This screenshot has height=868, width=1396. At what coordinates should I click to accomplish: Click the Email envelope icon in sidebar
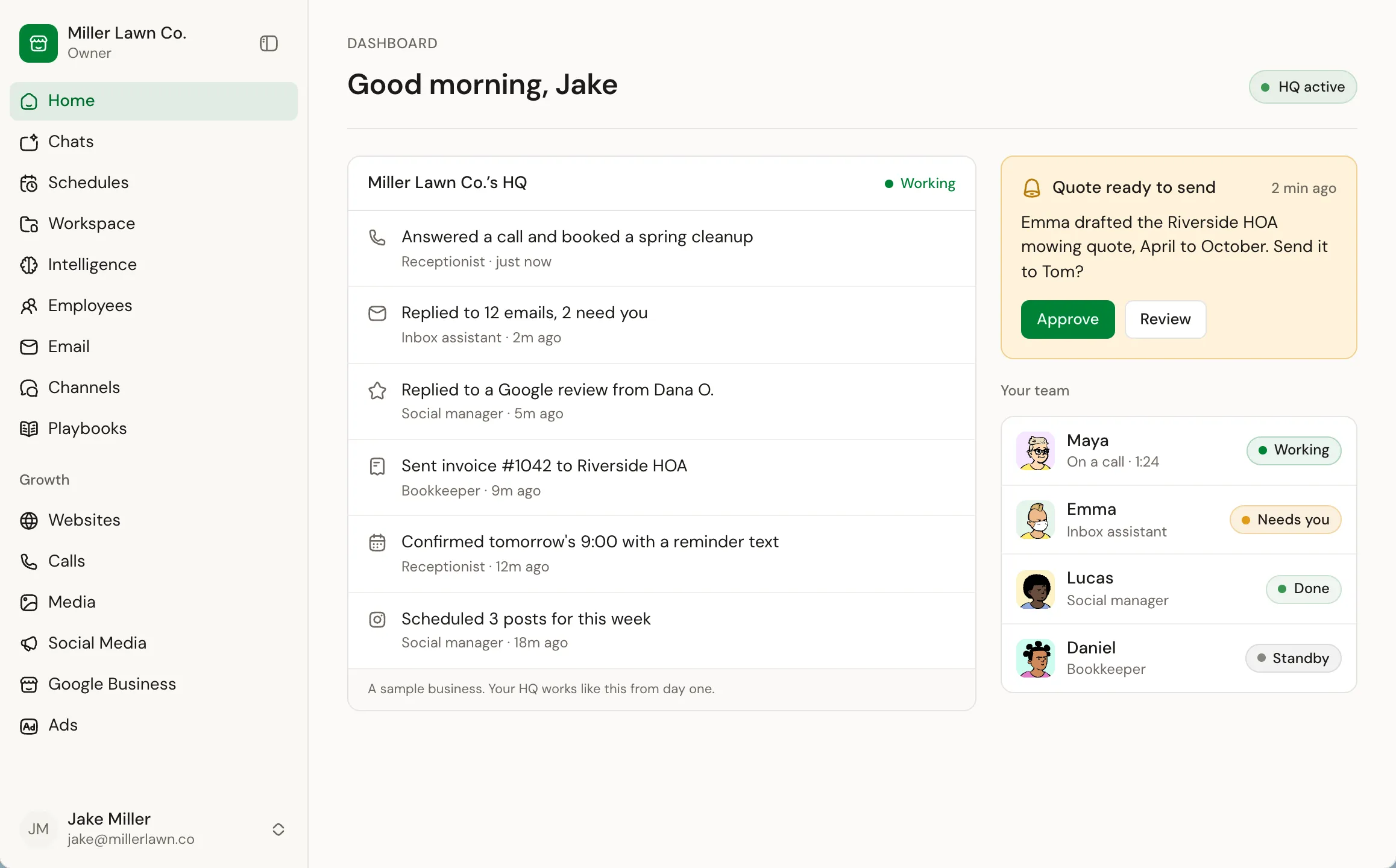pos(29,347)
